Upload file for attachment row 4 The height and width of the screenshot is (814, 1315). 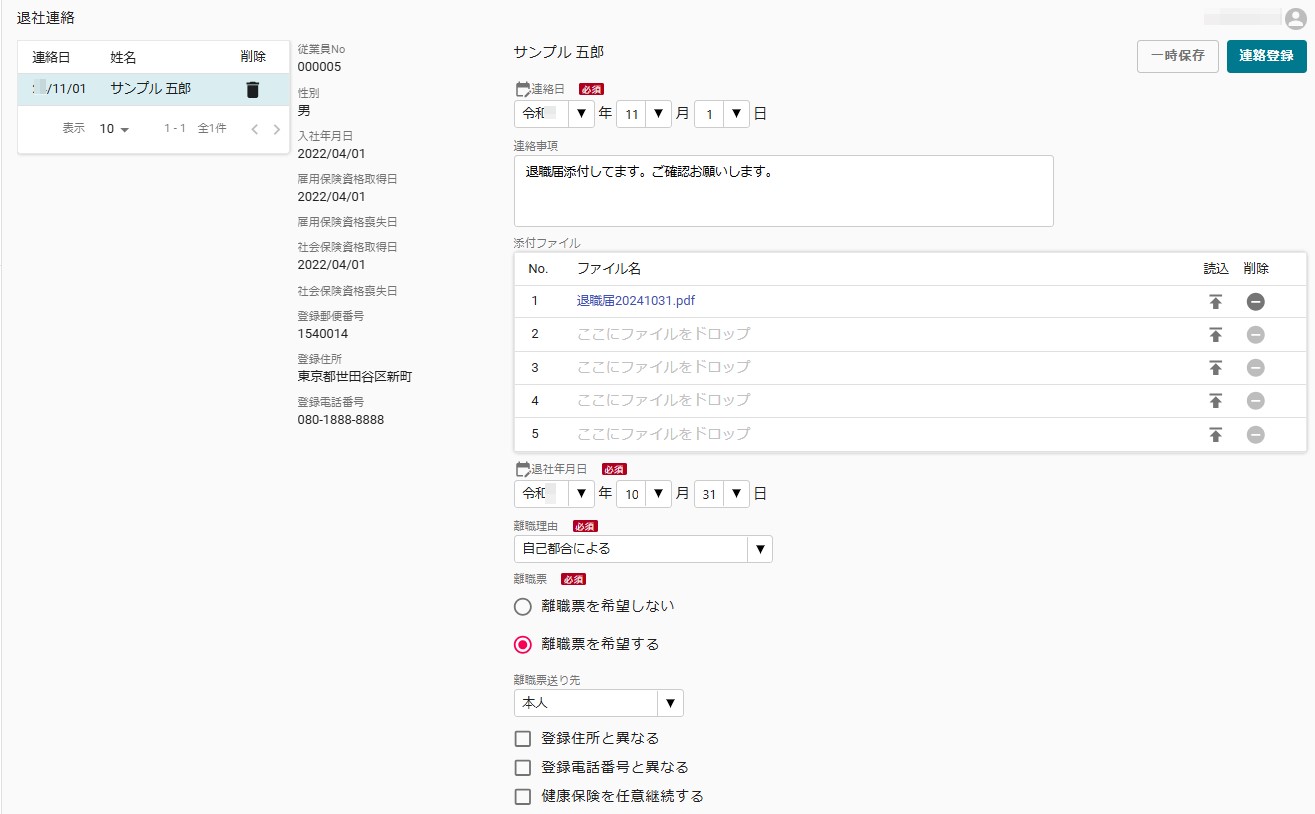pyautogui.click(x=1216, y=401)
